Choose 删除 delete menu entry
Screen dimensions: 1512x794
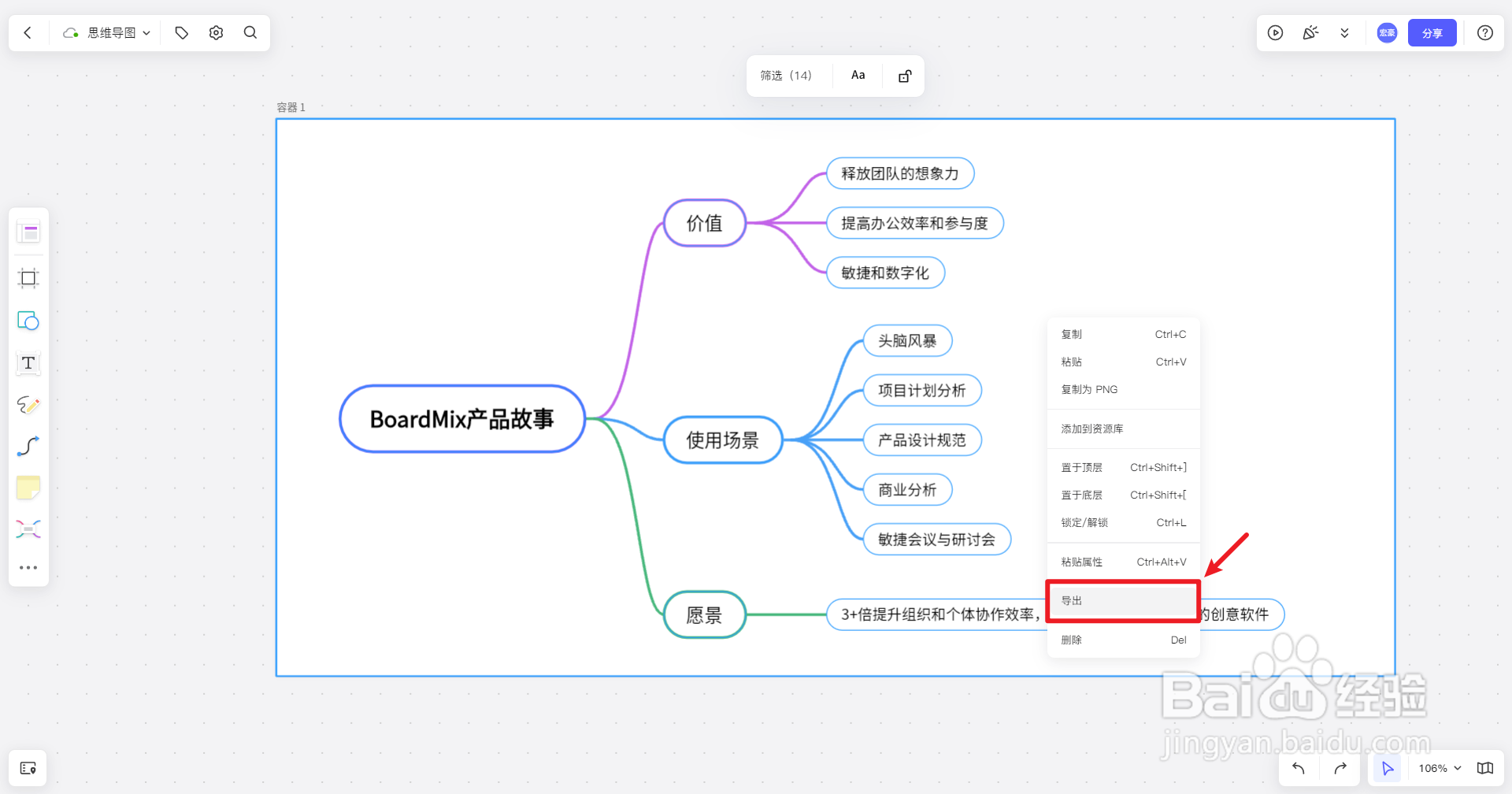pyautogui.click(x=1124, y=640)
